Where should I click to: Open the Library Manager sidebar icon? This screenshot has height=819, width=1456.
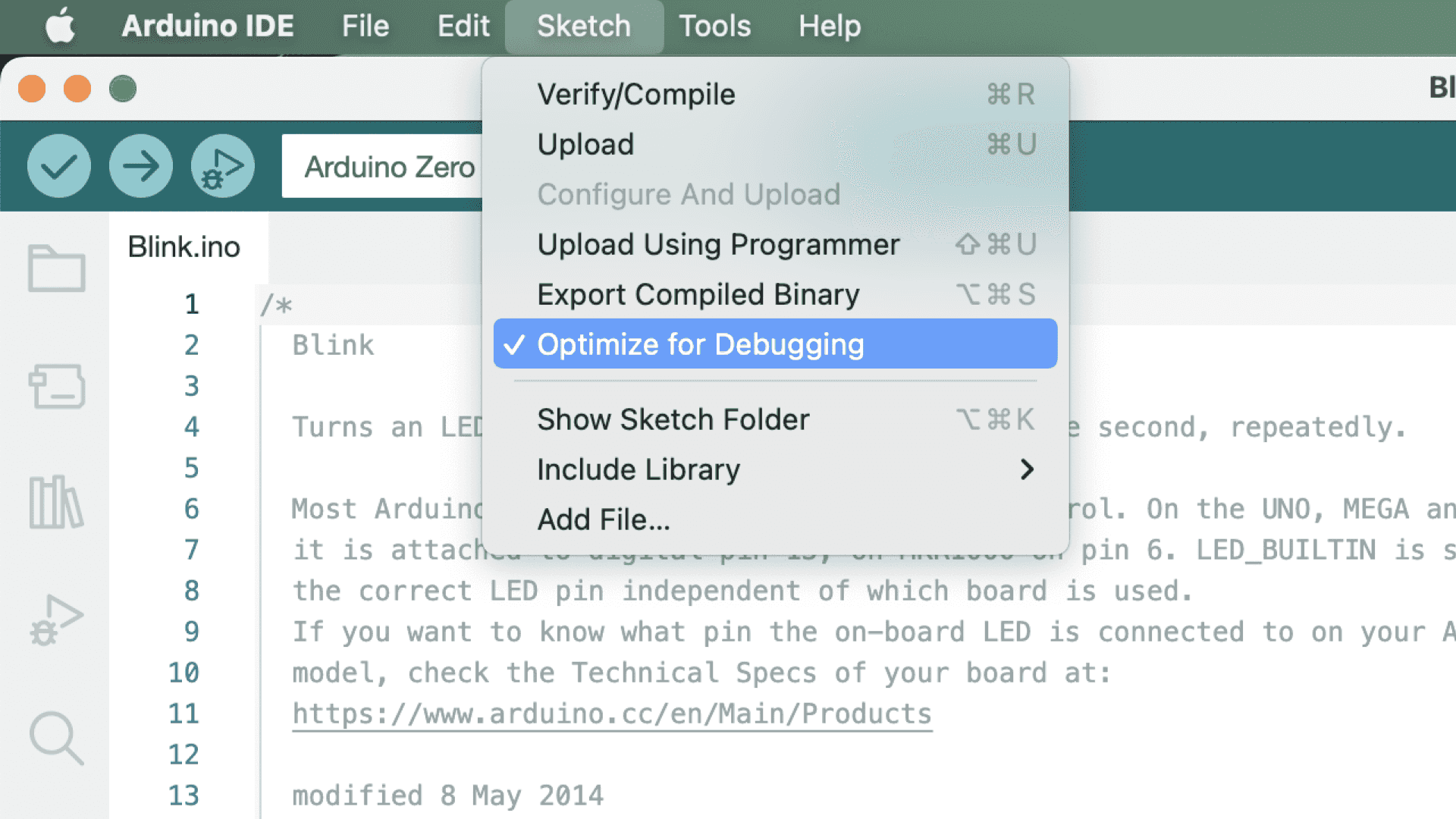pos(57,502)
